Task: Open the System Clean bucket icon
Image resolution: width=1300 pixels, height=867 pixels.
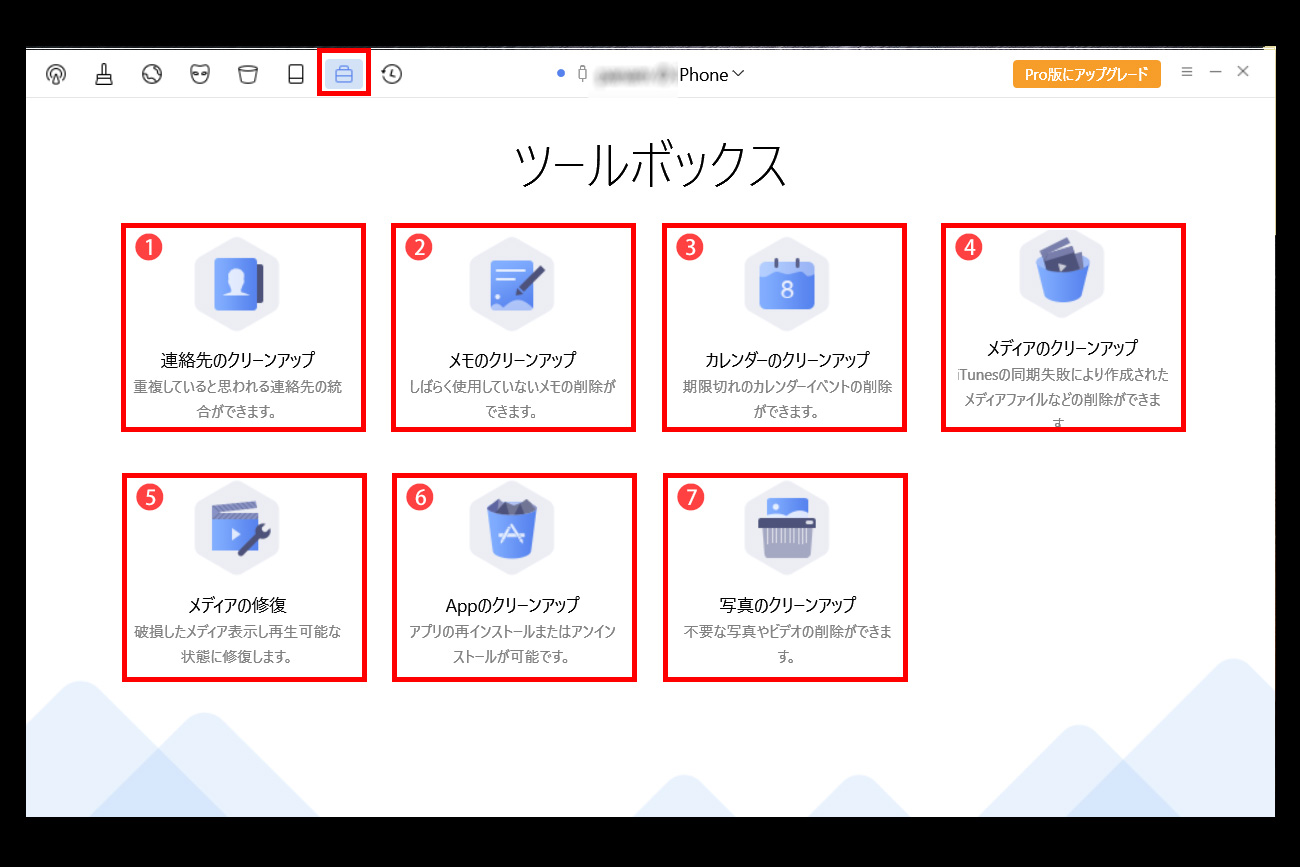Action: coord(248,74)
